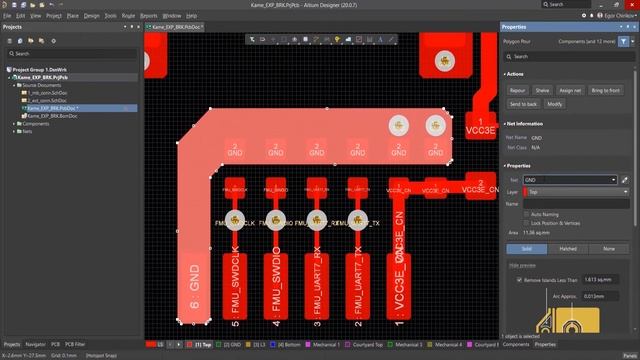This screenshot has width=640, height=360.
Task: Click the Arc Approx. value field
Action: (x=600, y=296)
